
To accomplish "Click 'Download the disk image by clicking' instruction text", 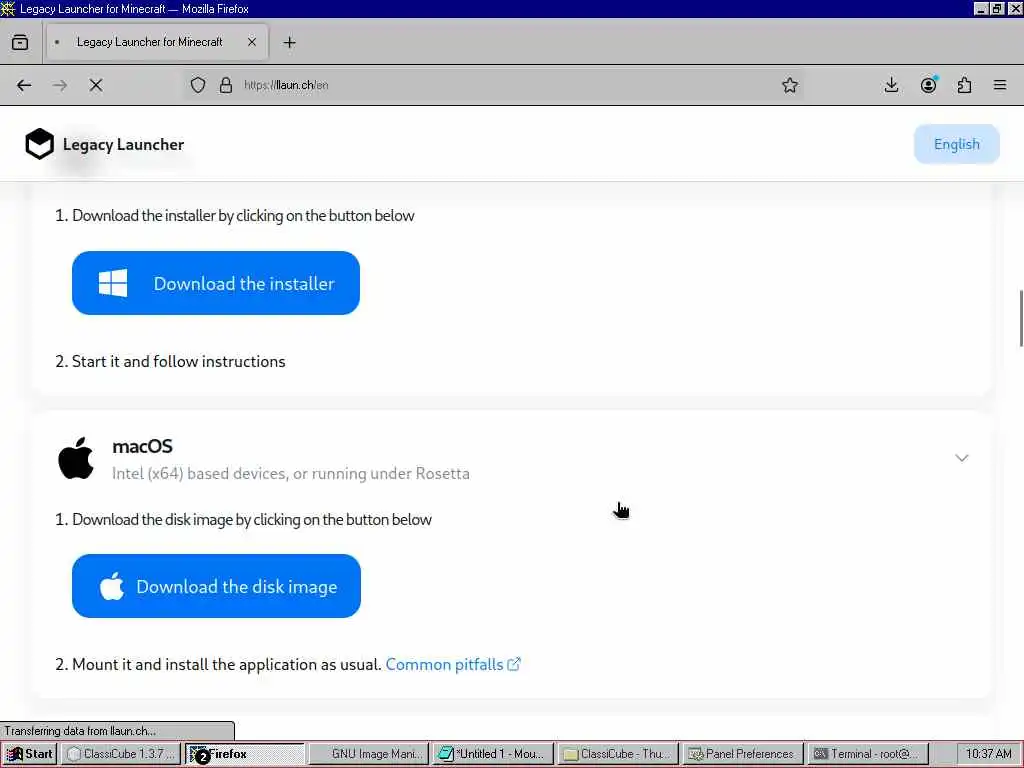I will pyautogui.click(x=251, y=520).
